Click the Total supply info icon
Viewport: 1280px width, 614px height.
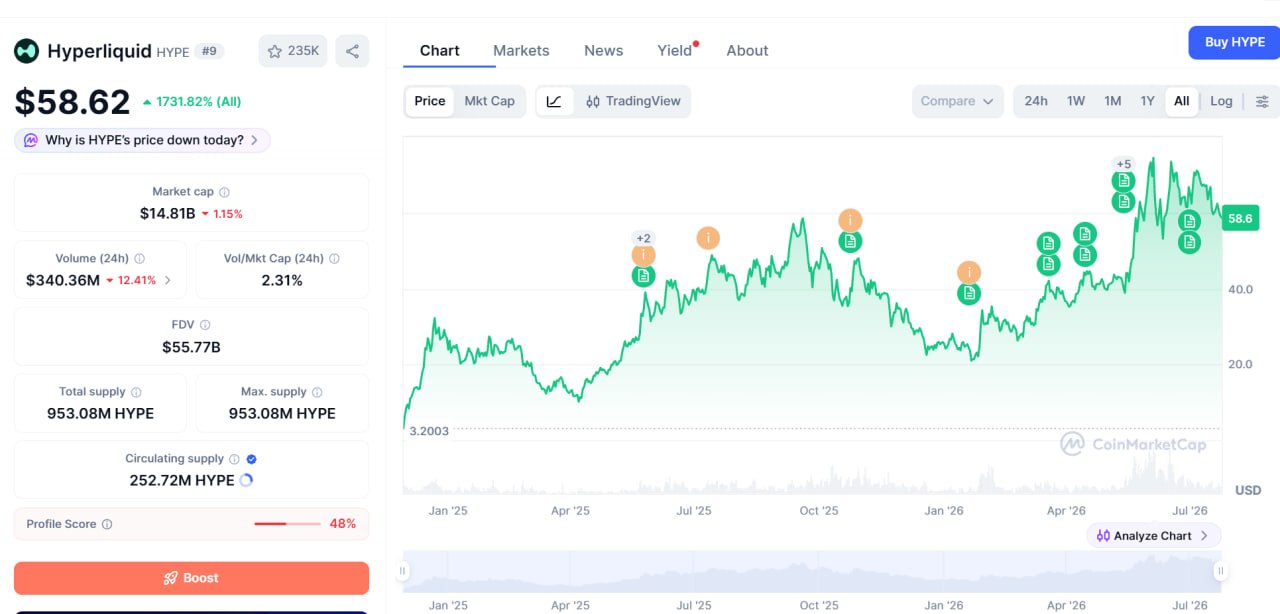pyautogui.click(x=136, y=392)
